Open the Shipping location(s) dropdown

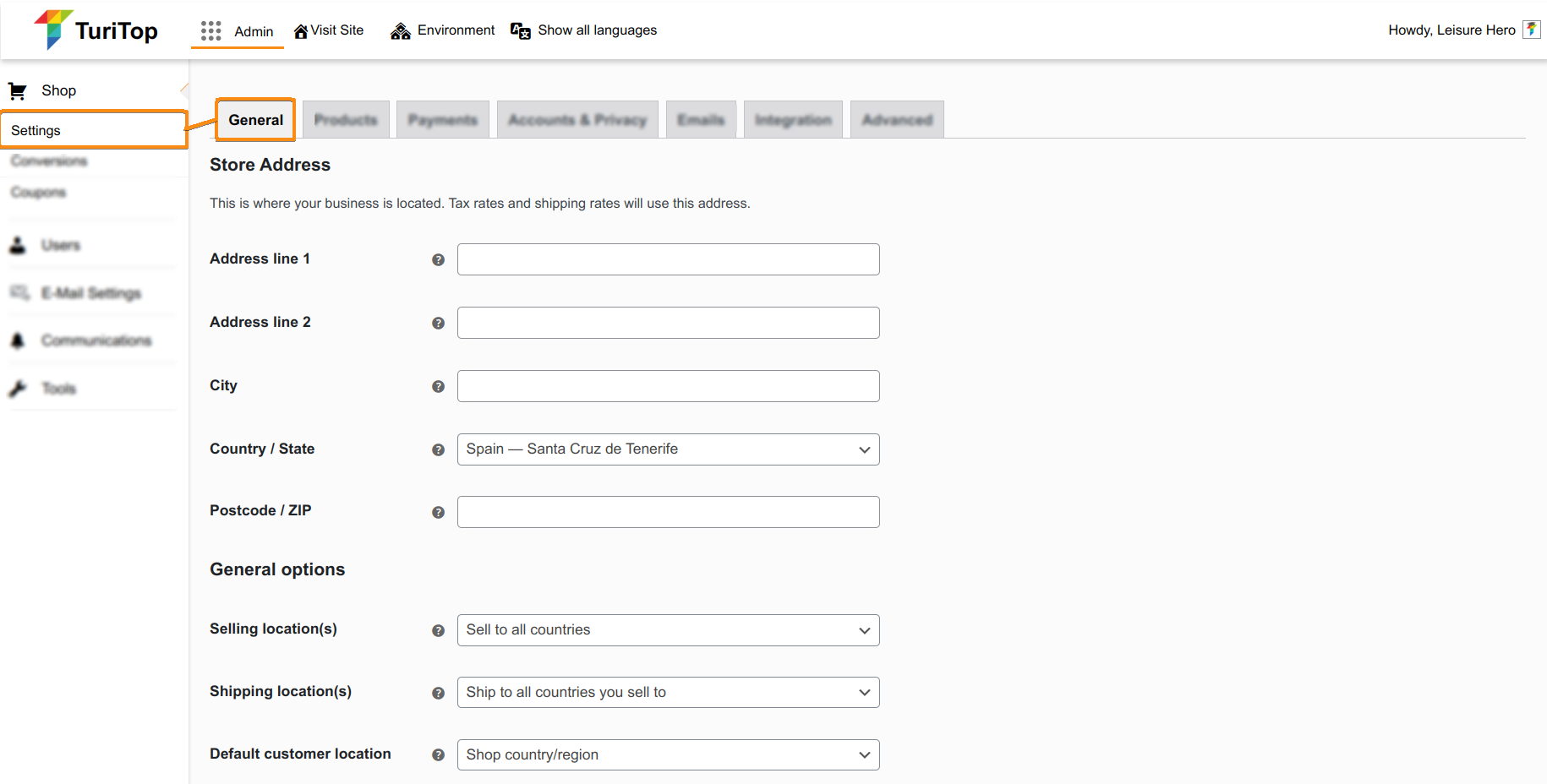[668, 693]
